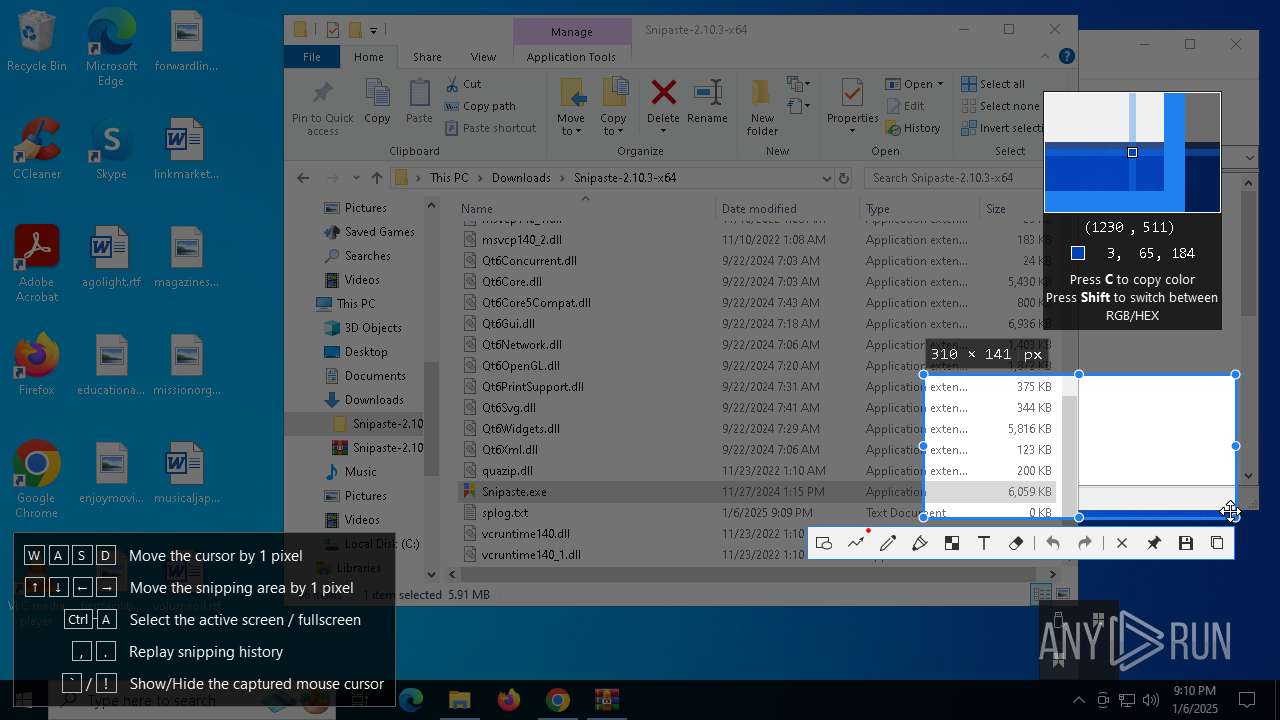Click the Delete red X ribbon icon
The image size is (1280, 720).
tap(663, 93)
